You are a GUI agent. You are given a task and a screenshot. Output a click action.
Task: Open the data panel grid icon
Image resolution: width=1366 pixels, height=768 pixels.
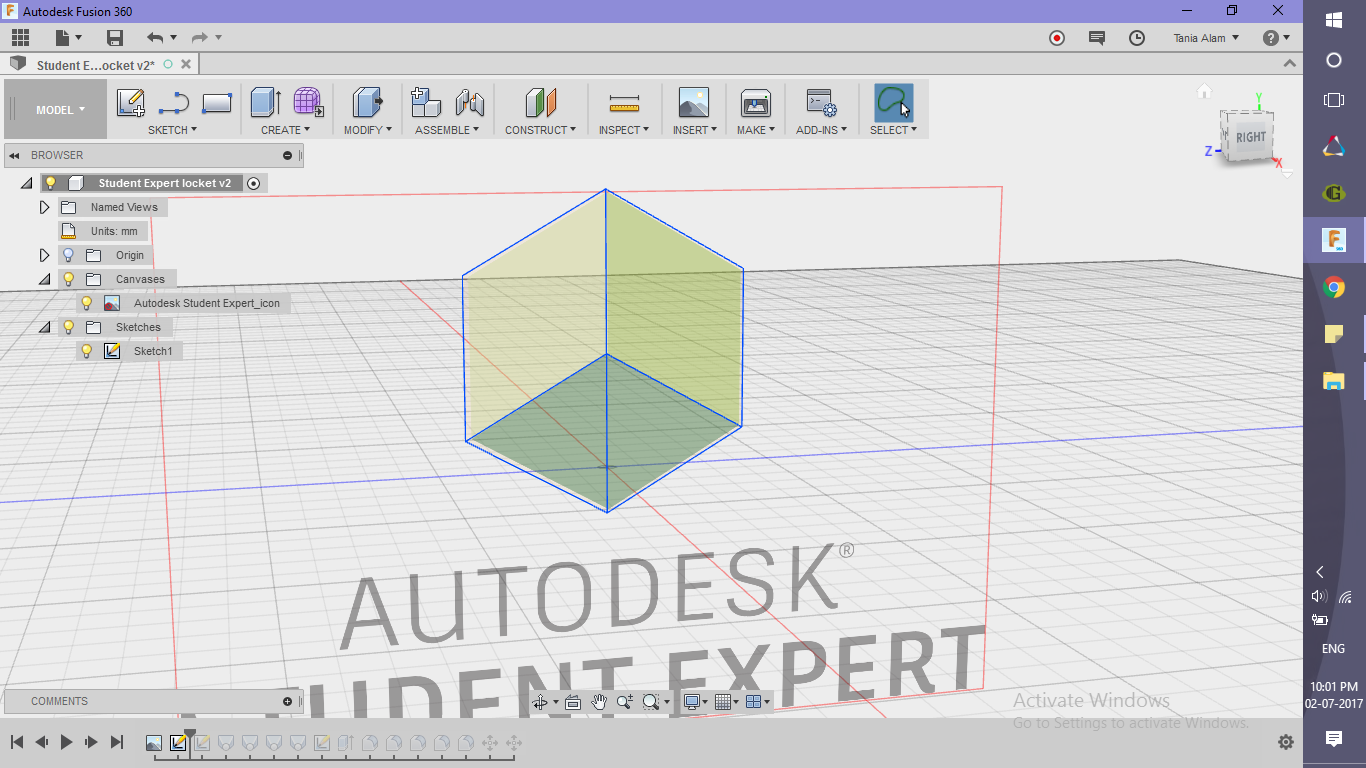click(x=20, y=38)
